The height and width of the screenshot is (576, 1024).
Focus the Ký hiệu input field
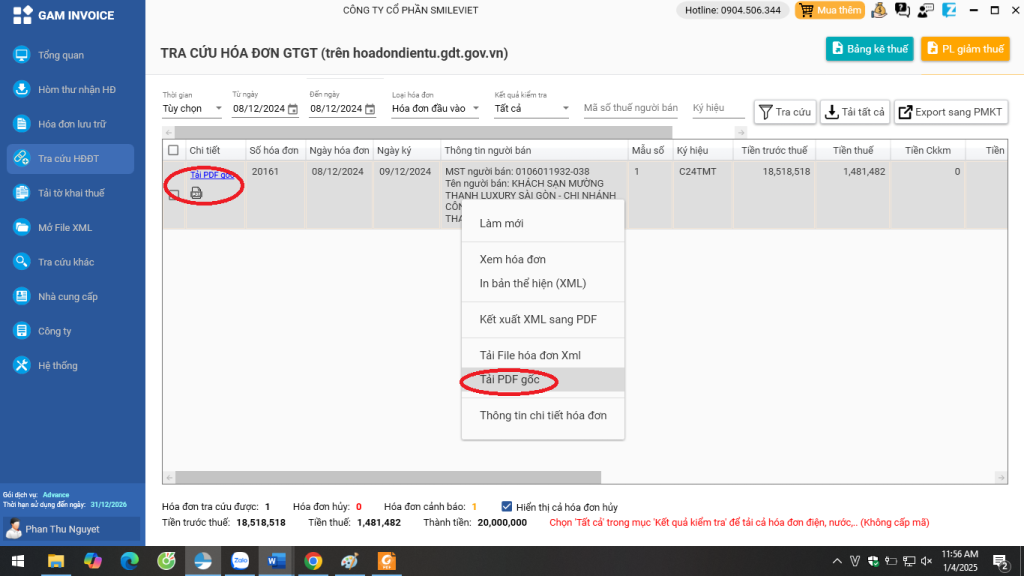coord(718,108)
